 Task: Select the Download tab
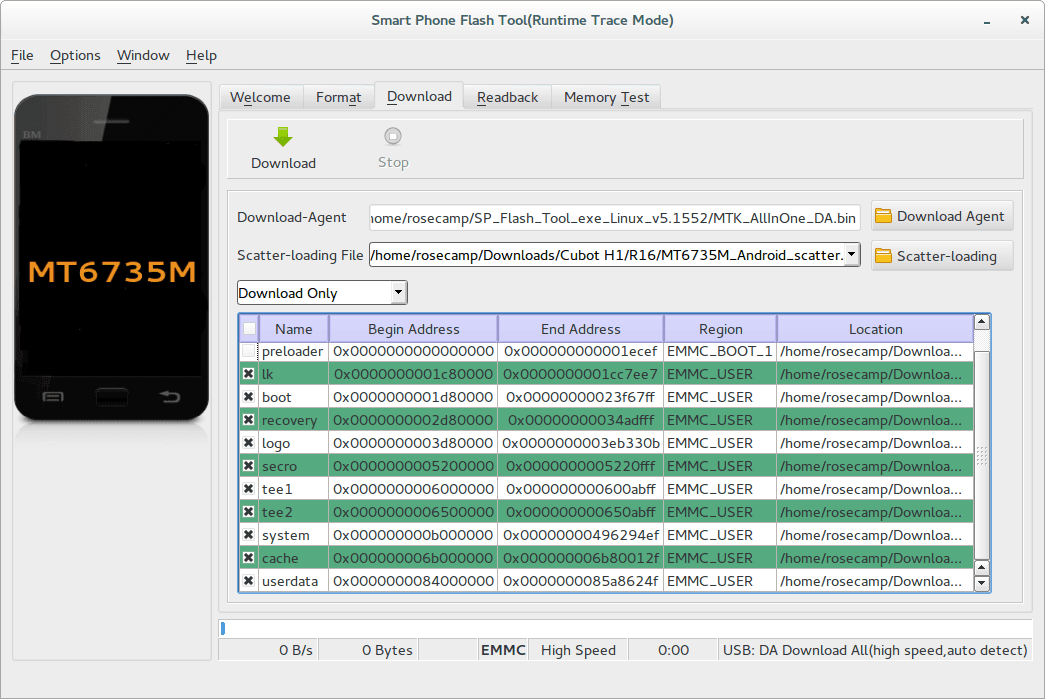pyautogui.click(x=419, y=96)
